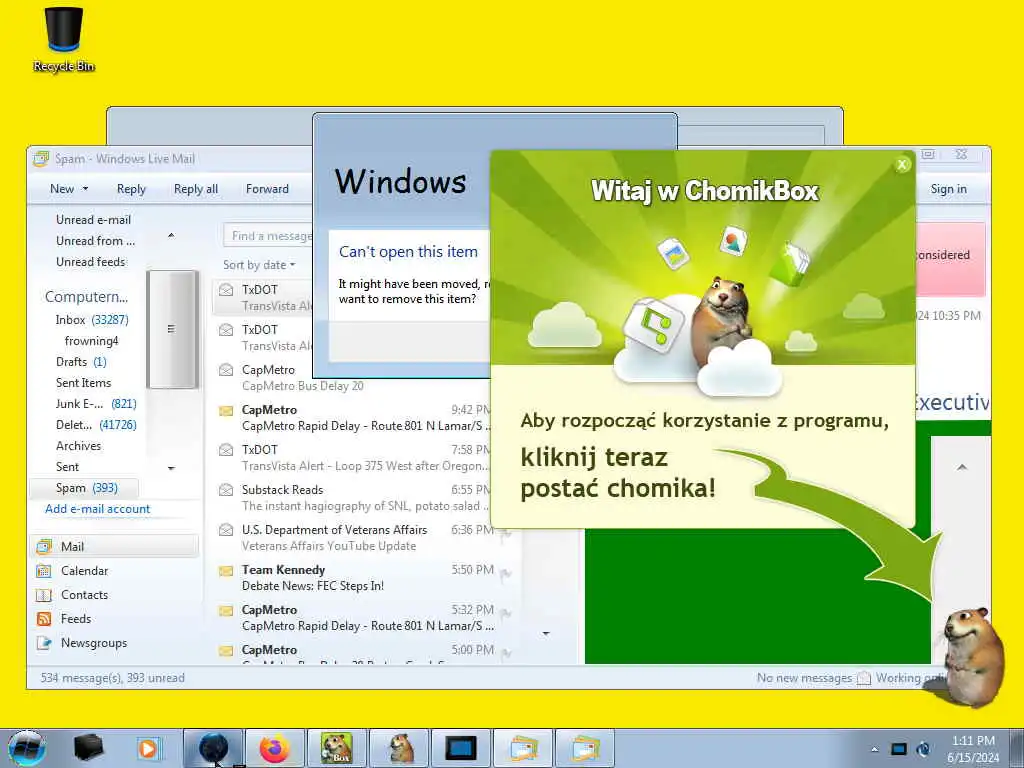Click the Working online status bar icon
Screen dimensions: 1024x768
pyautogui.click(x=864, y=678)
